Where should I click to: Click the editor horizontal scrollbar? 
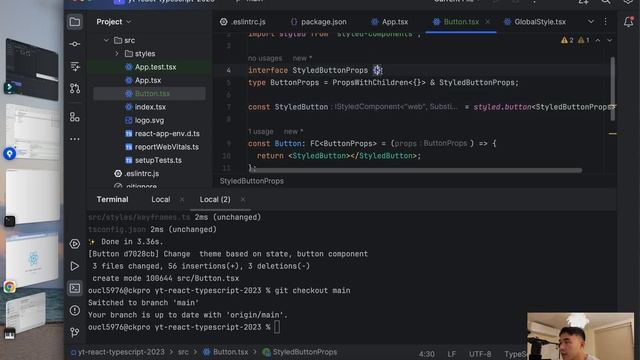(415, 170)
